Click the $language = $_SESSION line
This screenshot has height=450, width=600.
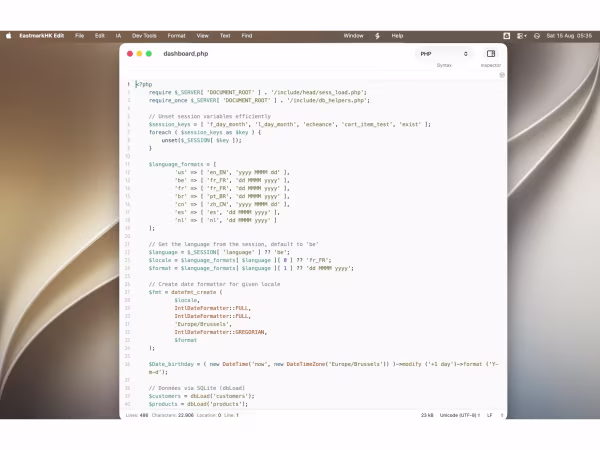coord(219,252)
